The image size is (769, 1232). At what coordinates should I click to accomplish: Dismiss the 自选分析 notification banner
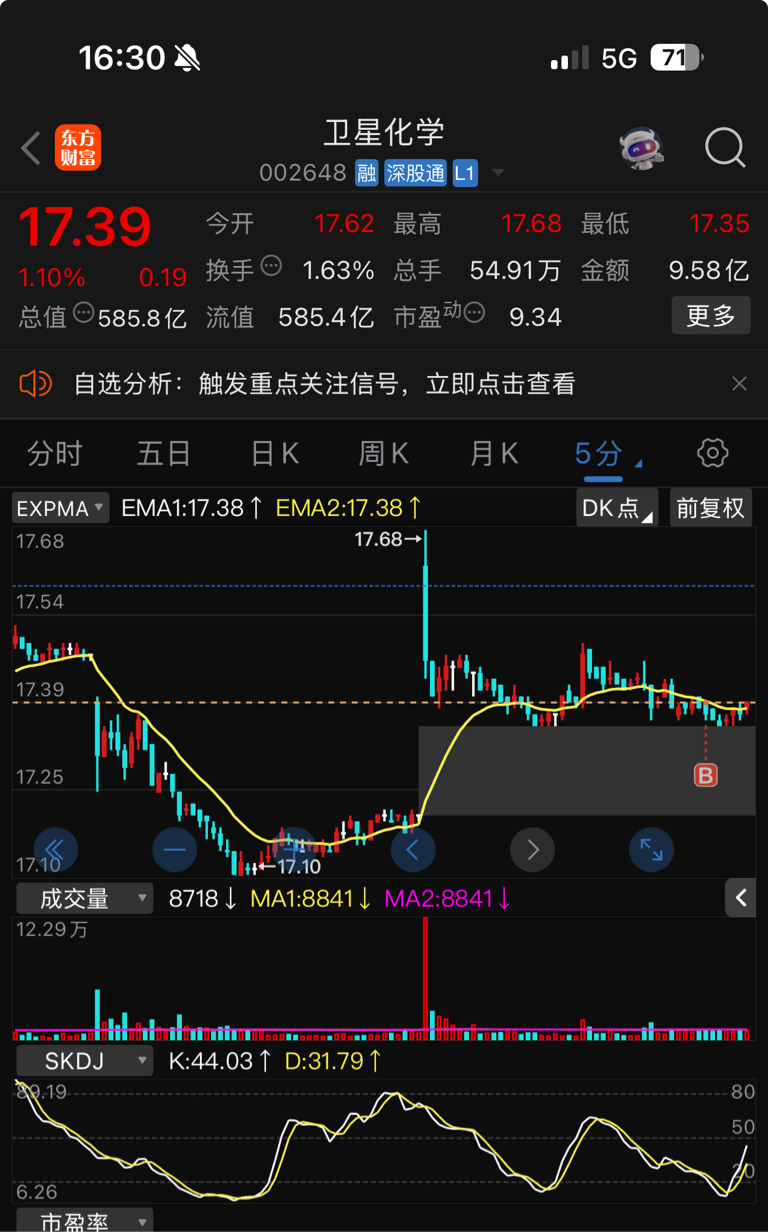(x=739, y=383)
